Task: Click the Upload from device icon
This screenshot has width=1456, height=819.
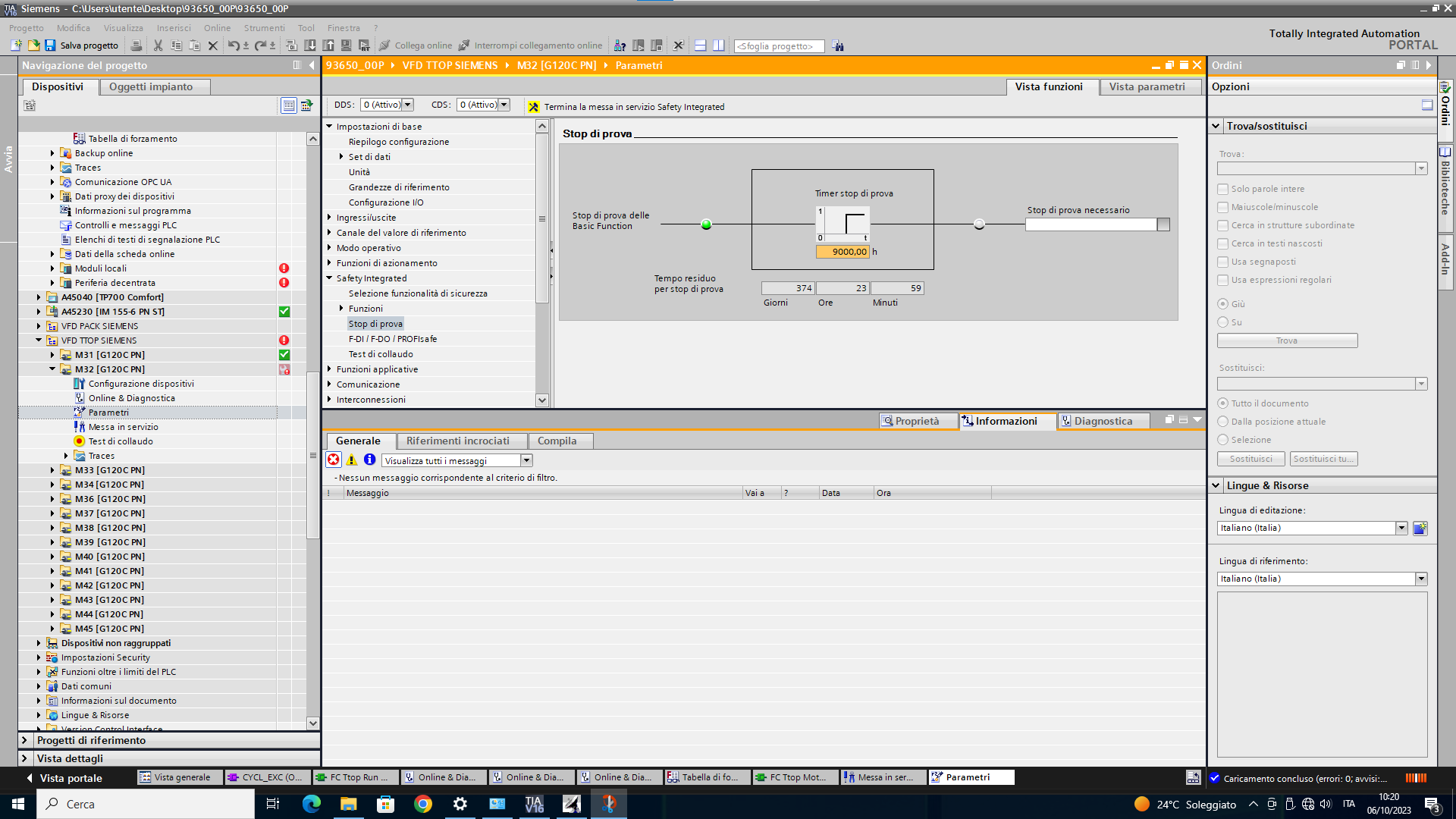Action: [x=328, y=45]
